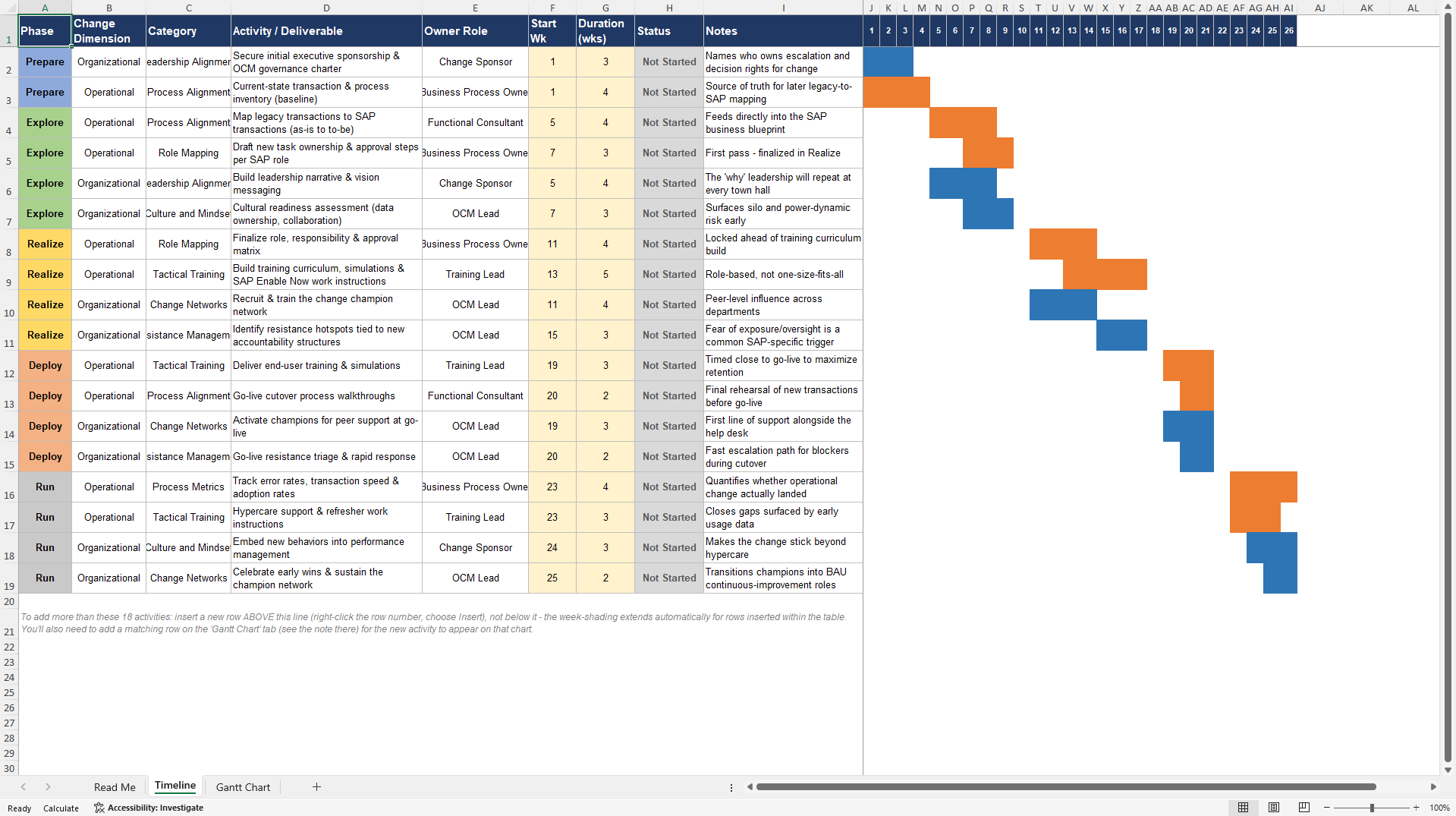Click start week 15 cell
The image size is (1456, 816).
(x=552, y=336)
